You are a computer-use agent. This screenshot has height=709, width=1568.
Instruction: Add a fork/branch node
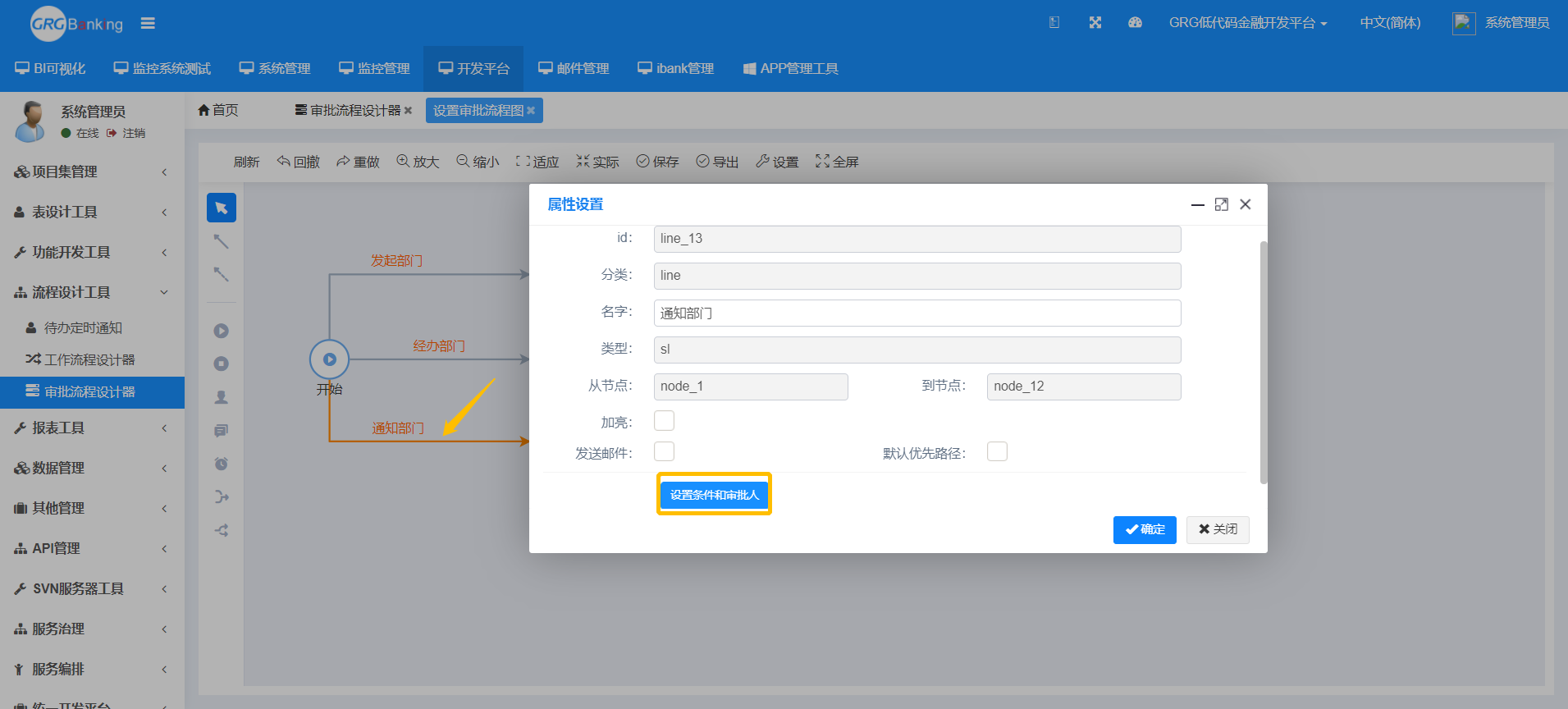222,530
